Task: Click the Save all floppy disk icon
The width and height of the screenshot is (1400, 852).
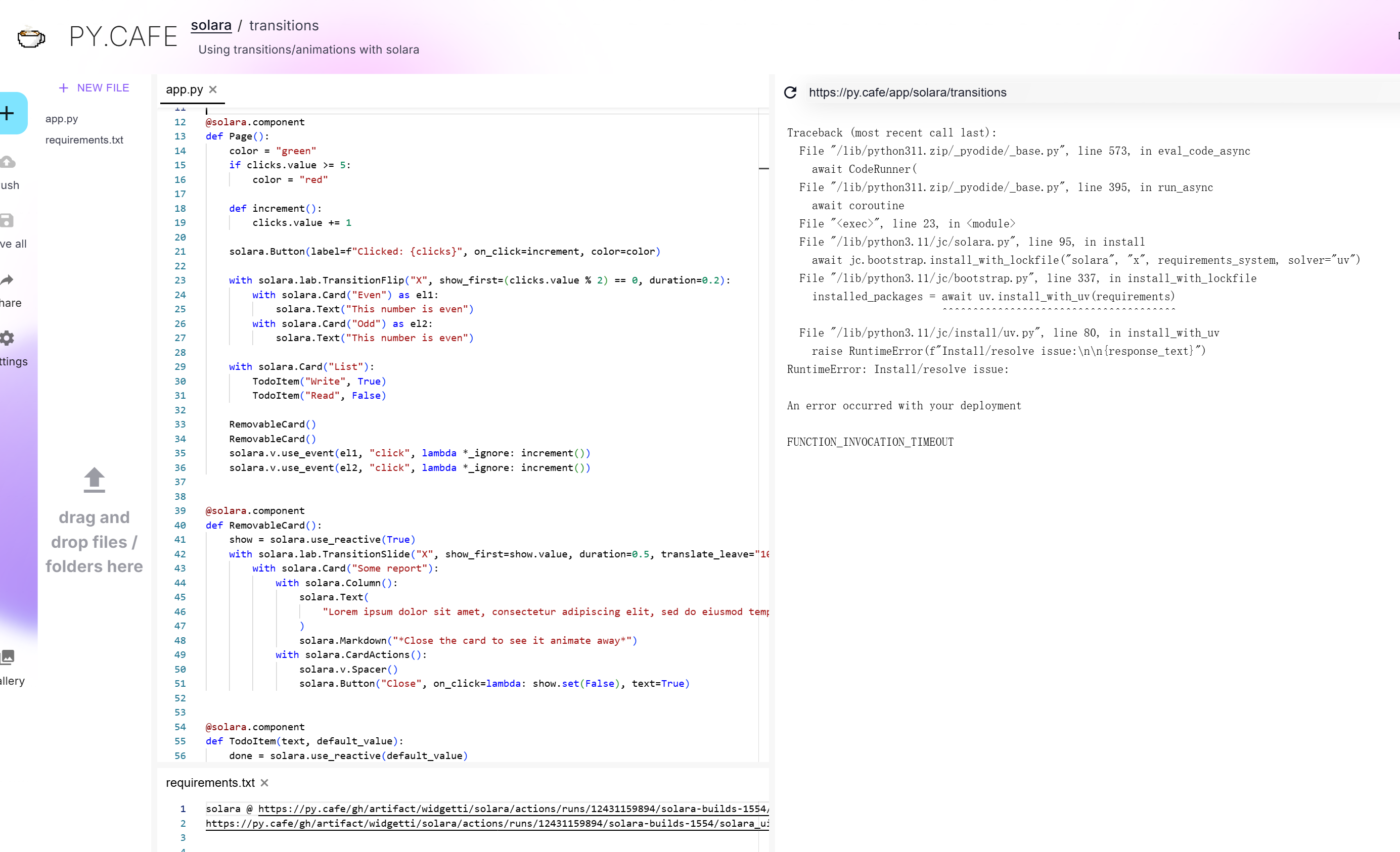Action: click(x=7, y=220)
